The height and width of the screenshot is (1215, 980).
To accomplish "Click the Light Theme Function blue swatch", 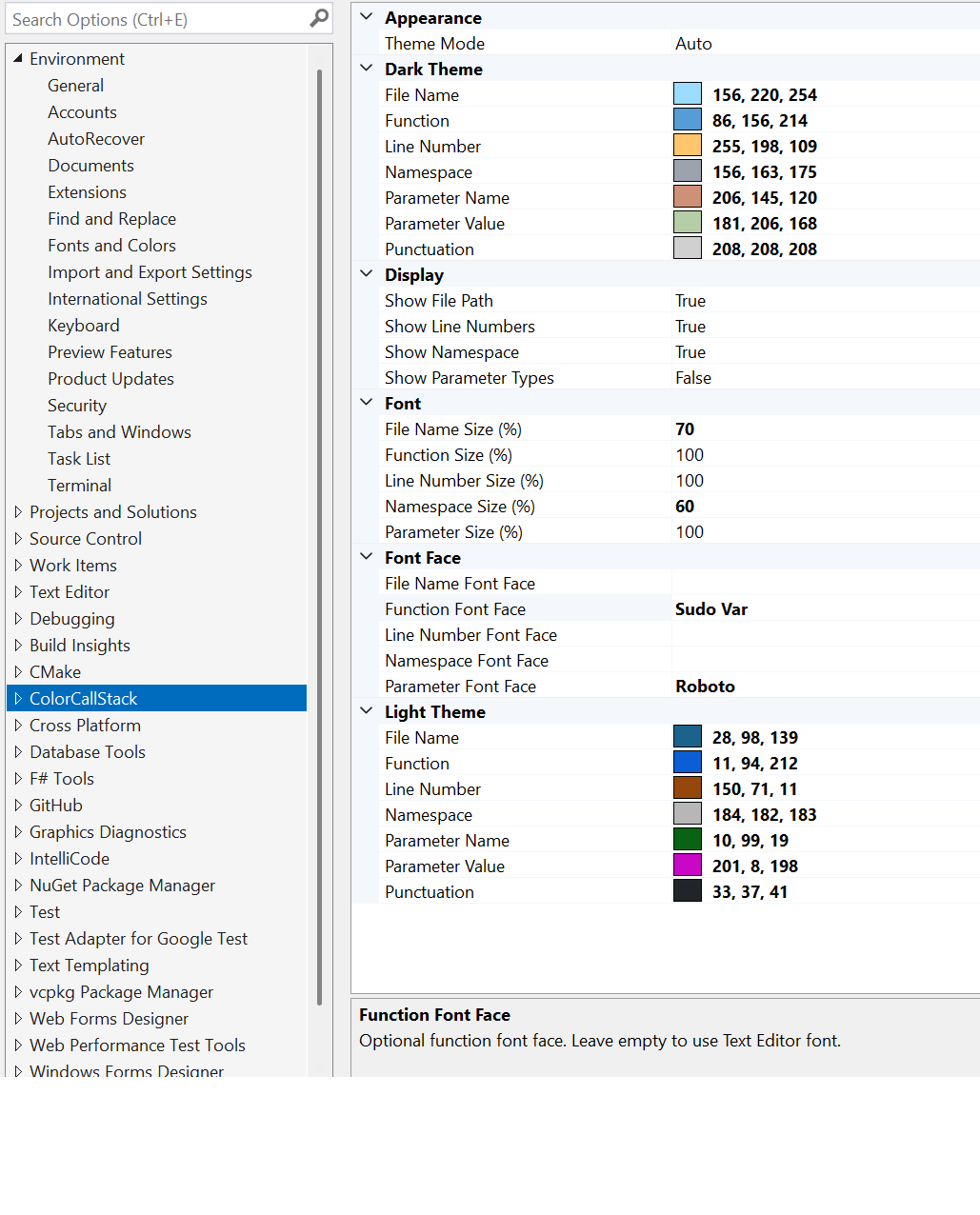I will (687, 763).
